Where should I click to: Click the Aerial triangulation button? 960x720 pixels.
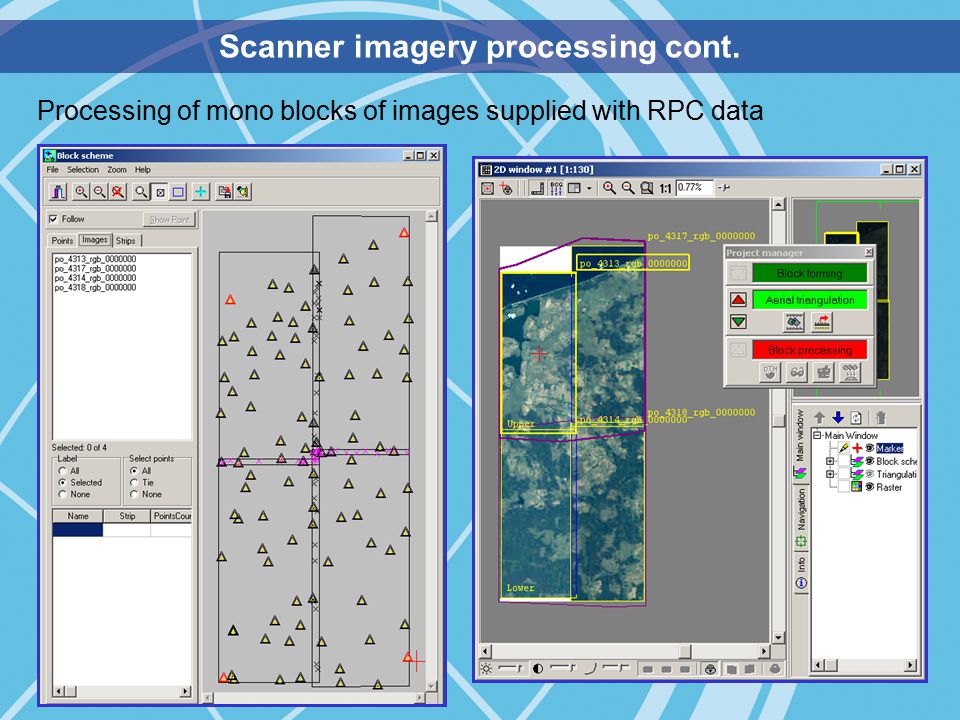click(x=809, y=300)
